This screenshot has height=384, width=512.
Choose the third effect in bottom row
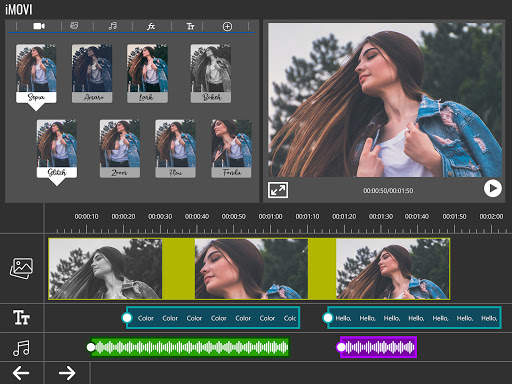pos(175,149)
